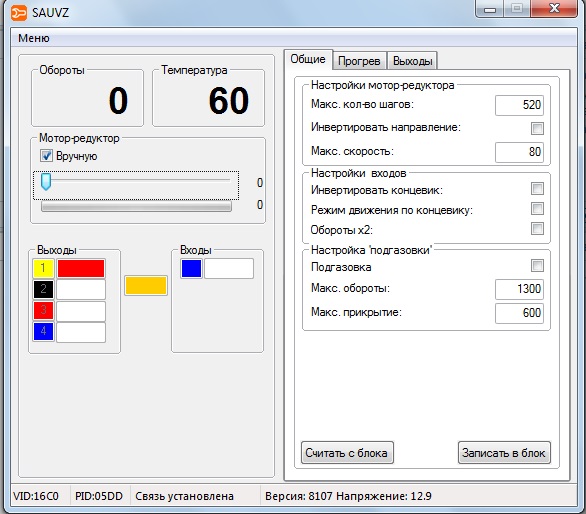Click the blue output 4 indicator
This screenshot has width=586, height=514.
(43, 332)
